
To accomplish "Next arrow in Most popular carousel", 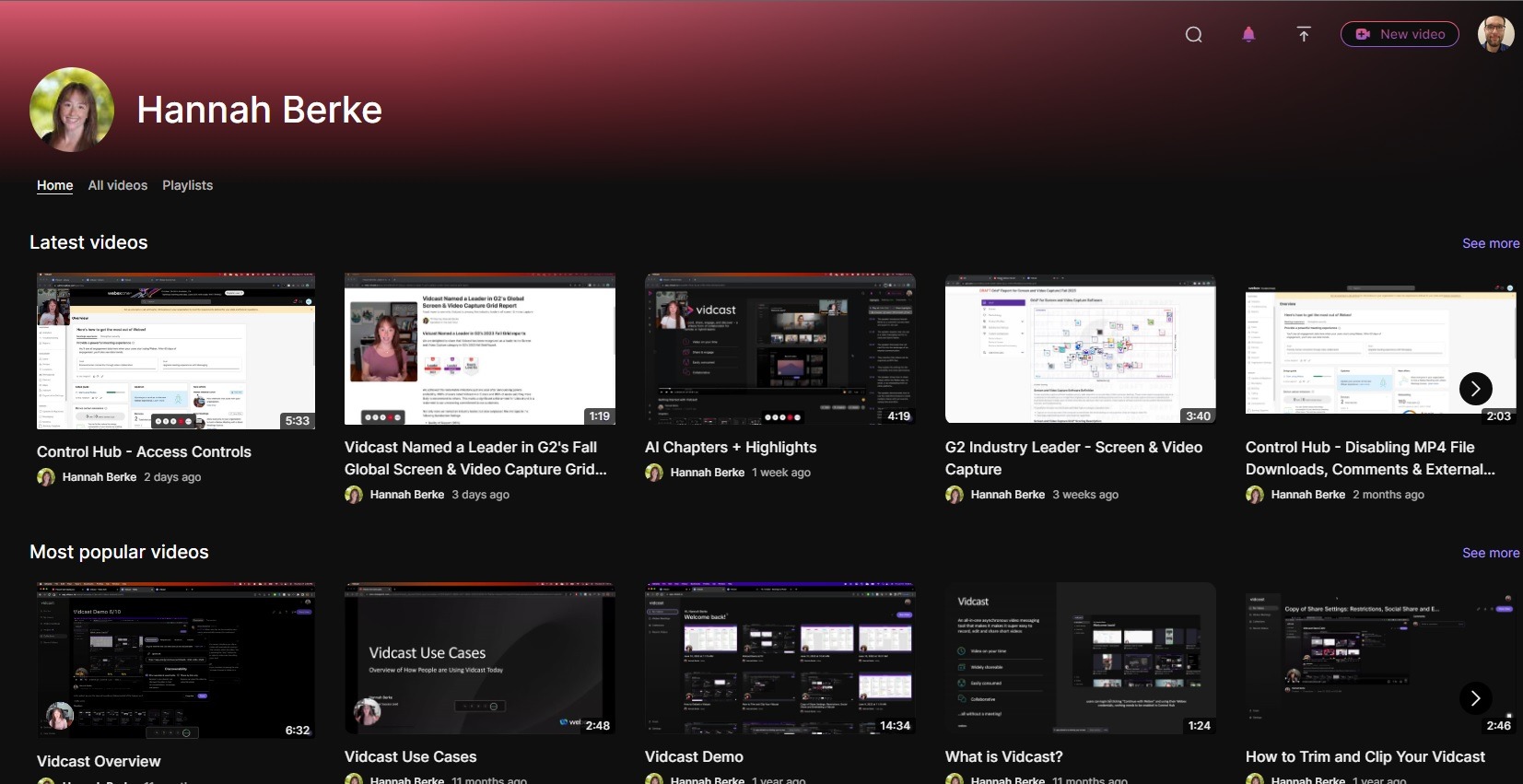I will click(x=1476, y=698).
